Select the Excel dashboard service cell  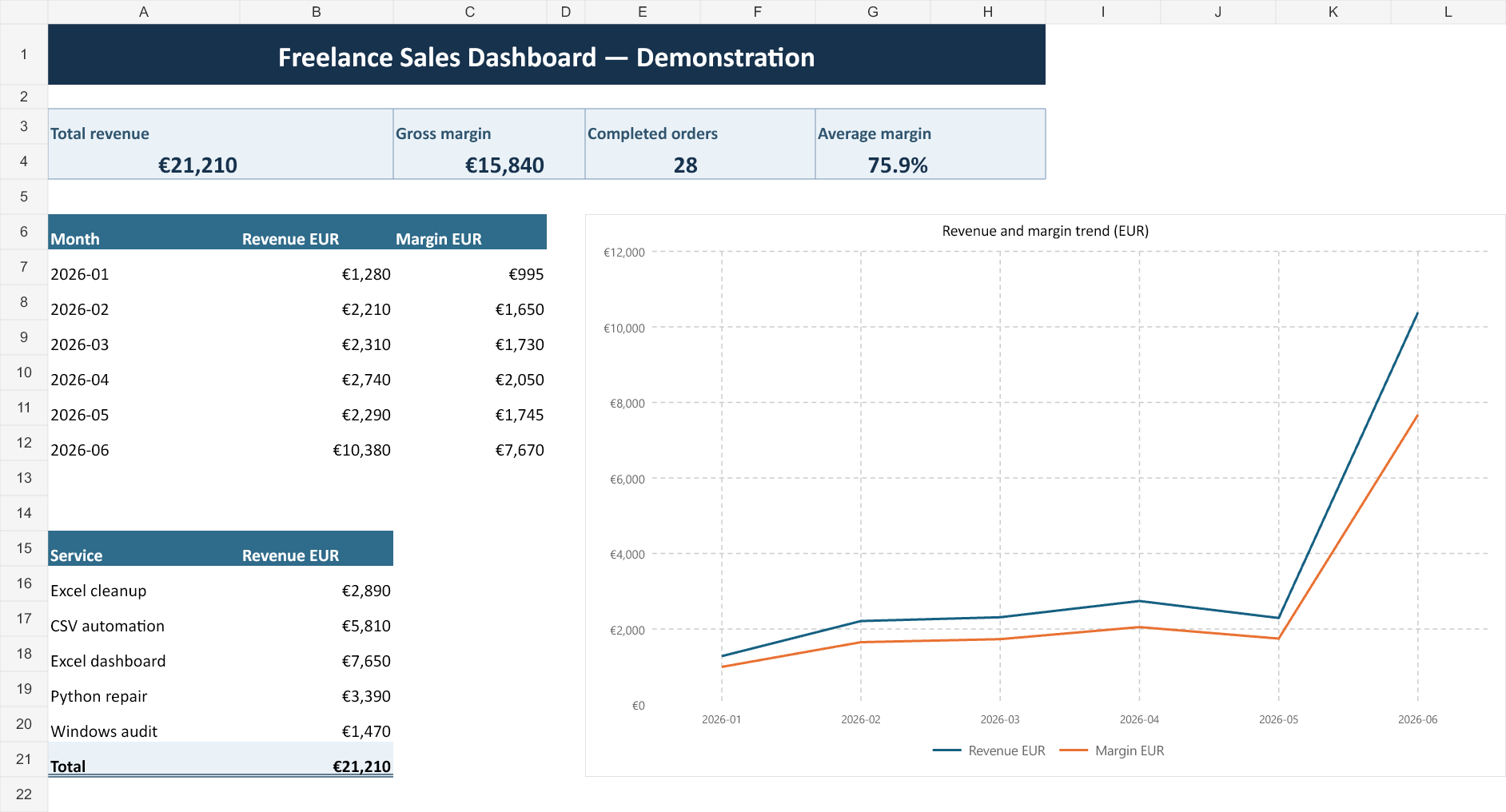tap(144, 654)
